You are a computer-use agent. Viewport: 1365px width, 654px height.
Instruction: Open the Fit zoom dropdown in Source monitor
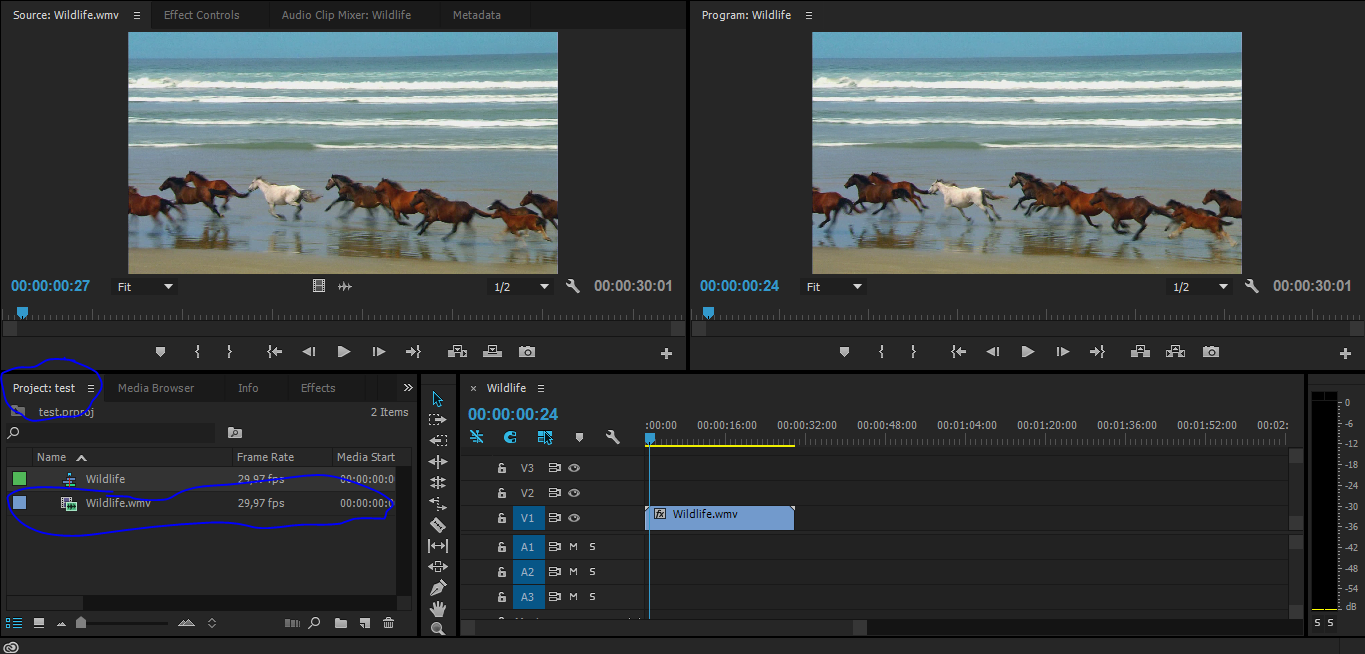tap(145, 286)
